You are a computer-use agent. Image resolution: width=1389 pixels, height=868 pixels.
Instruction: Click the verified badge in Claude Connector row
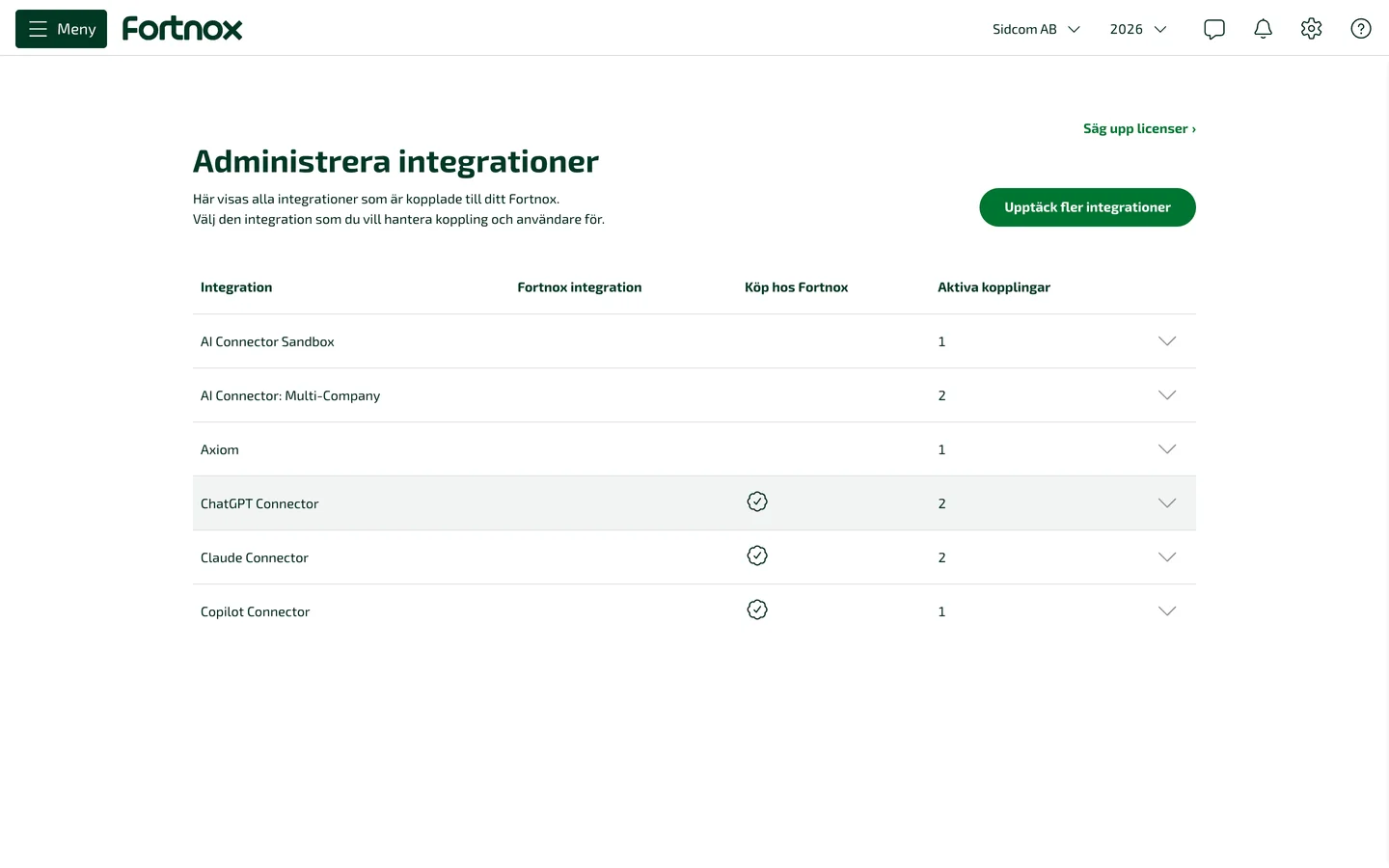point(757,556)
